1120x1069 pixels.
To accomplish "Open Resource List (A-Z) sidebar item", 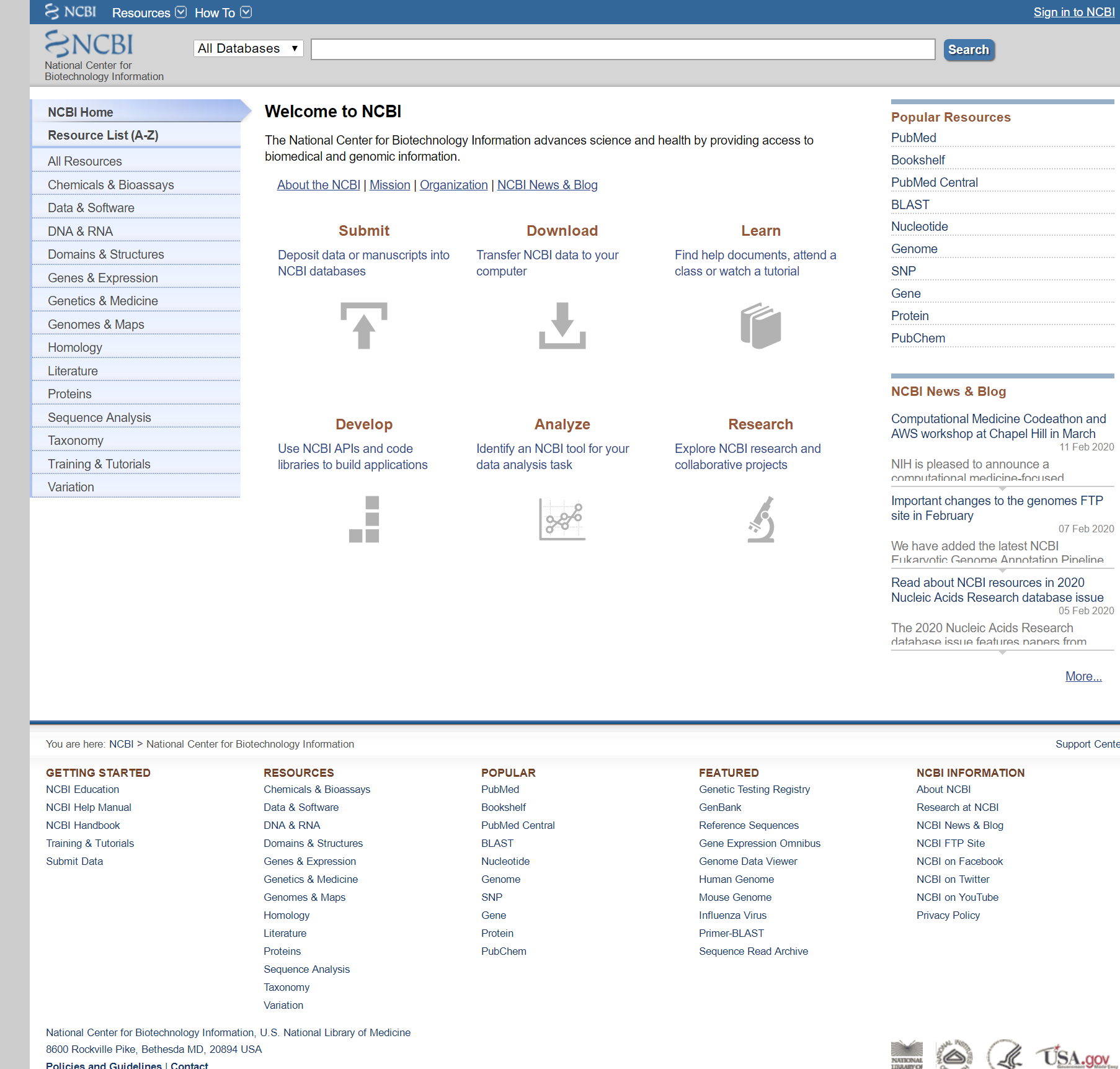I will pyautogui.click(x=103, y=135).
